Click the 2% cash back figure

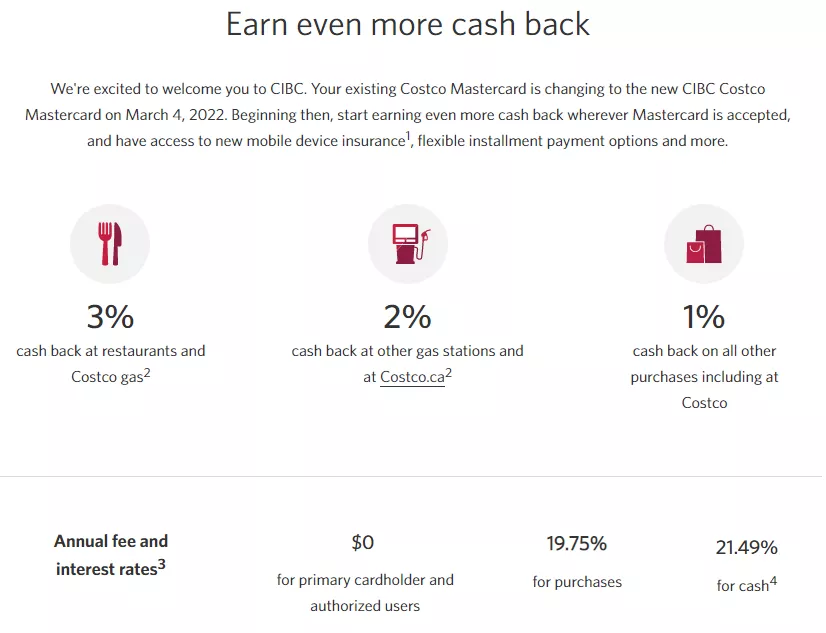pyautogui.click(x=407, y=316)
